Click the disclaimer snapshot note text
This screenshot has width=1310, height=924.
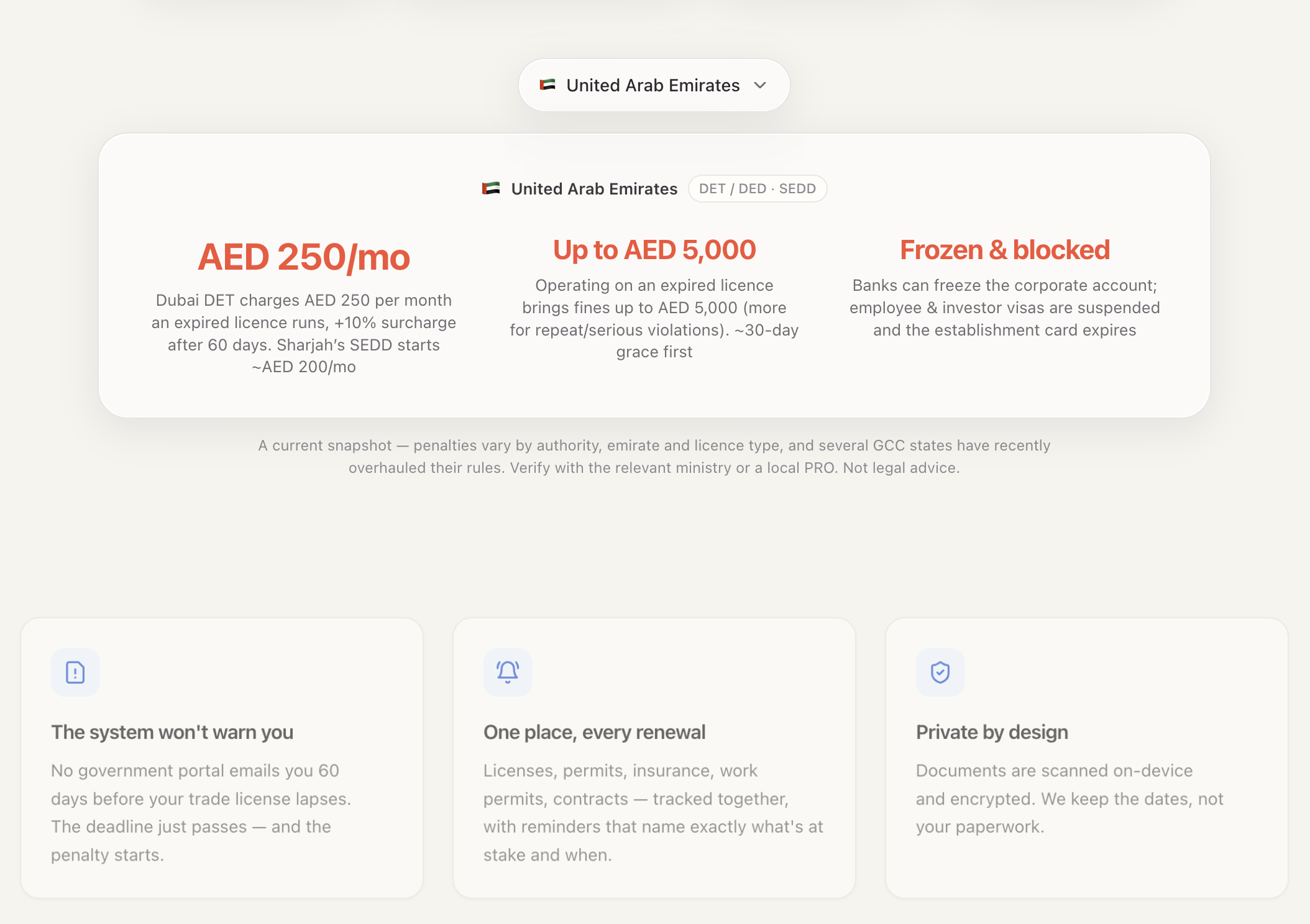pyautogui.click(x=654, y=457)
